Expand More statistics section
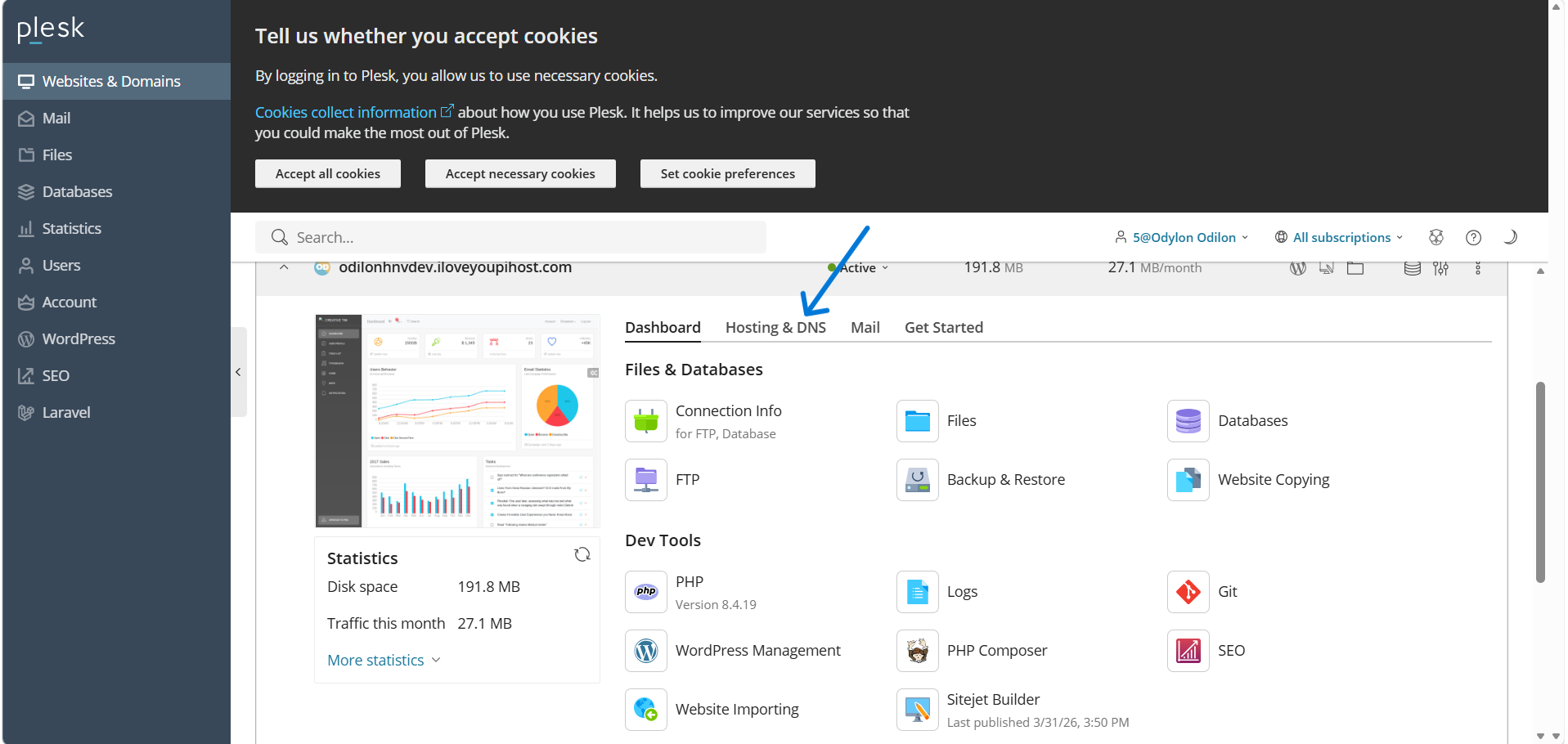The width and height of the screenshot is (1568, 744). coord(384,660)
